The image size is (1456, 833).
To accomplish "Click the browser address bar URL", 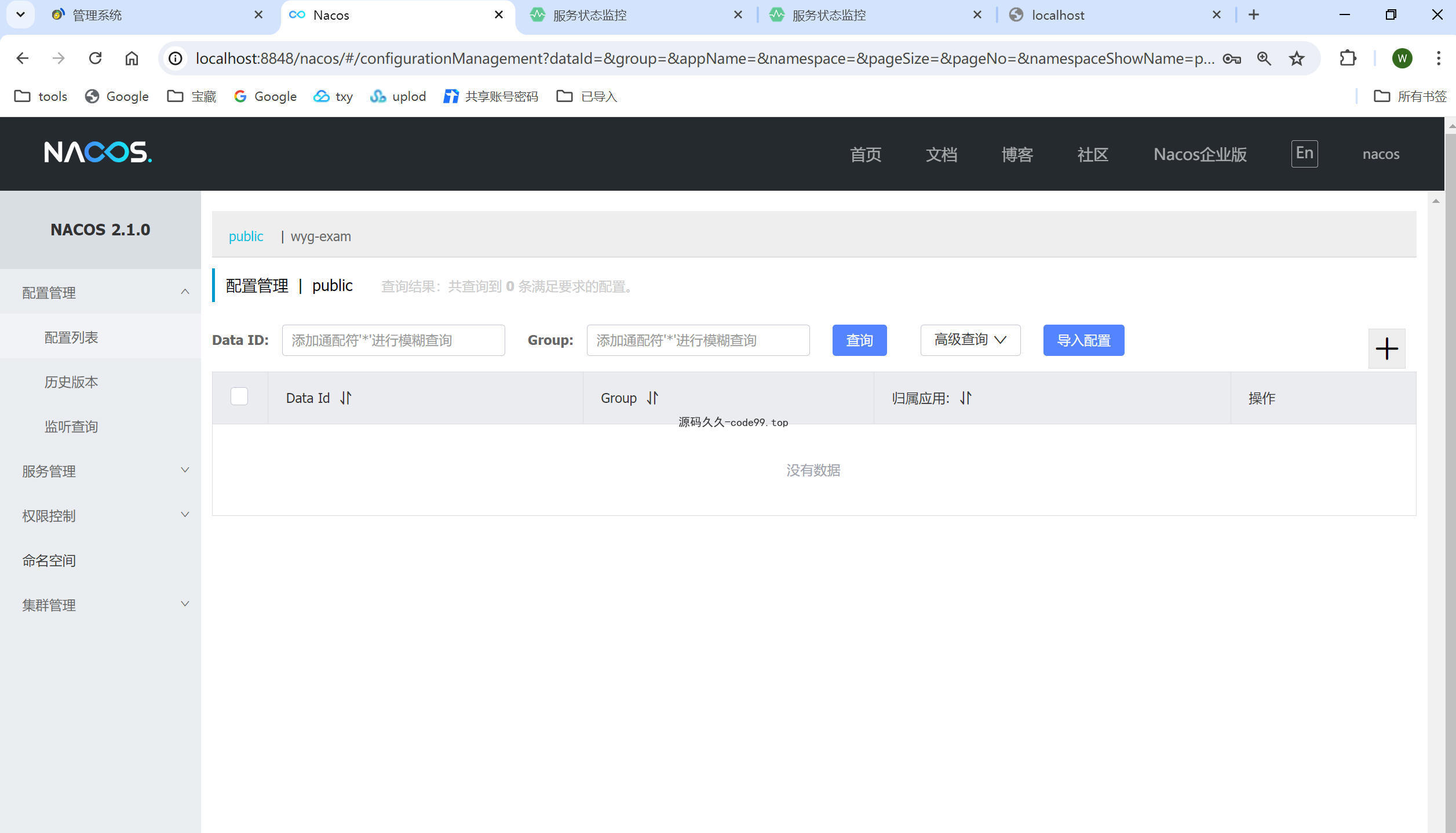I will pyautogui.click(x=705, y=59).
